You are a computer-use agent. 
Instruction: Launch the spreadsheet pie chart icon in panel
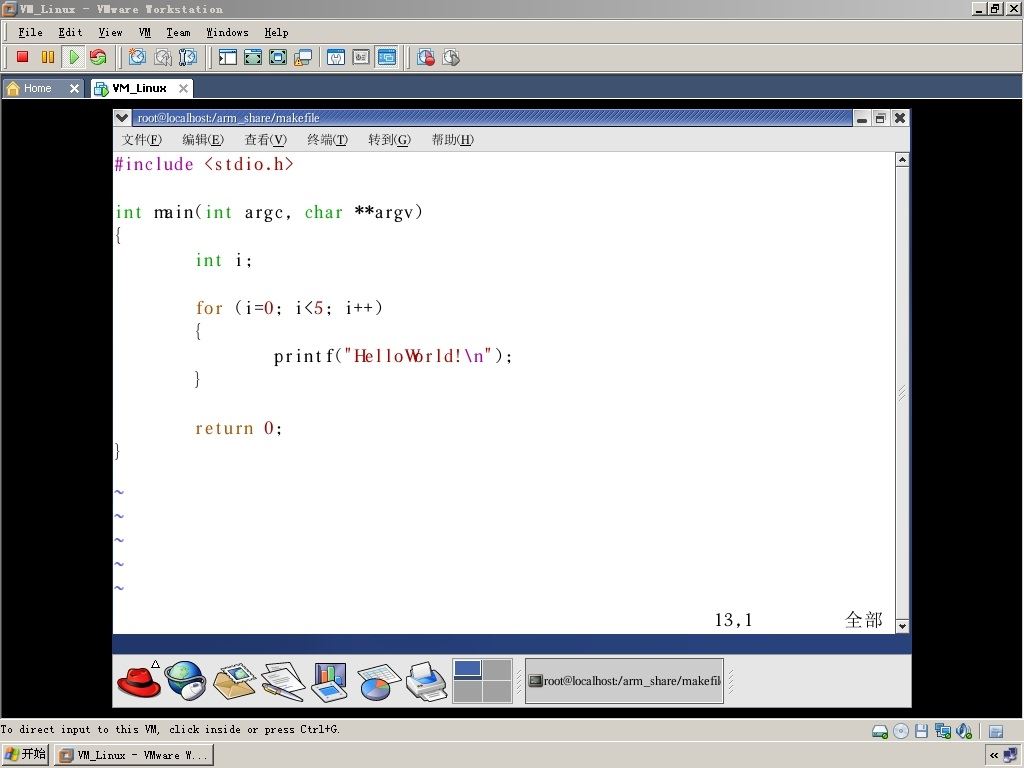pos(378,682)
